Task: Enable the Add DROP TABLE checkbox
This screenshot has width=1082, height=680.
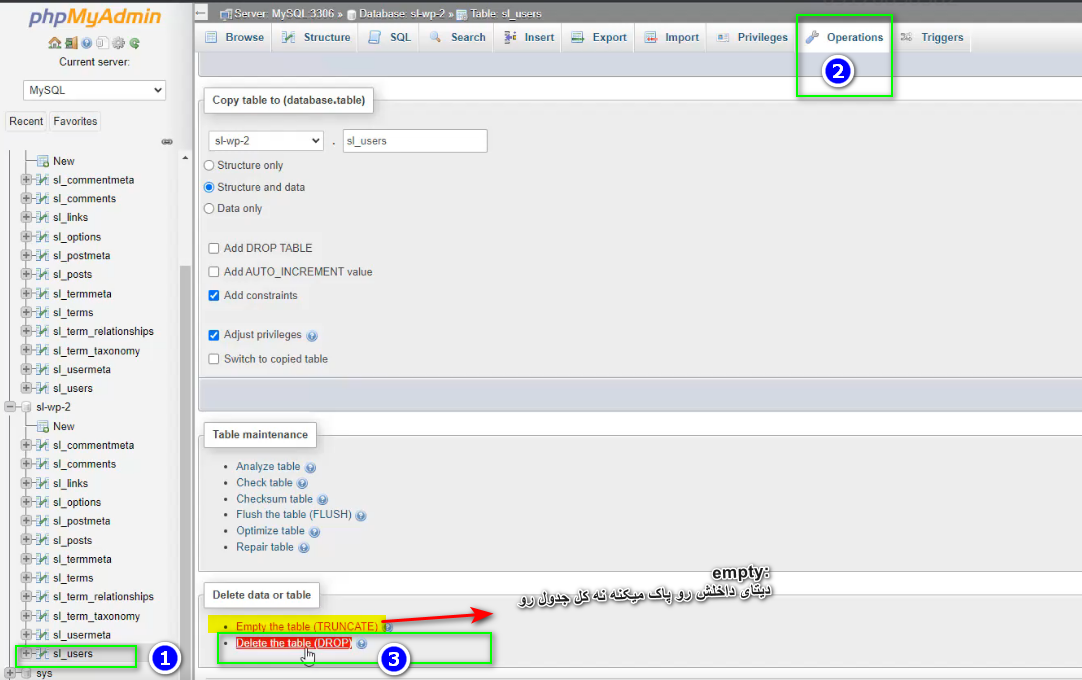Action: [x=214, y=249]
